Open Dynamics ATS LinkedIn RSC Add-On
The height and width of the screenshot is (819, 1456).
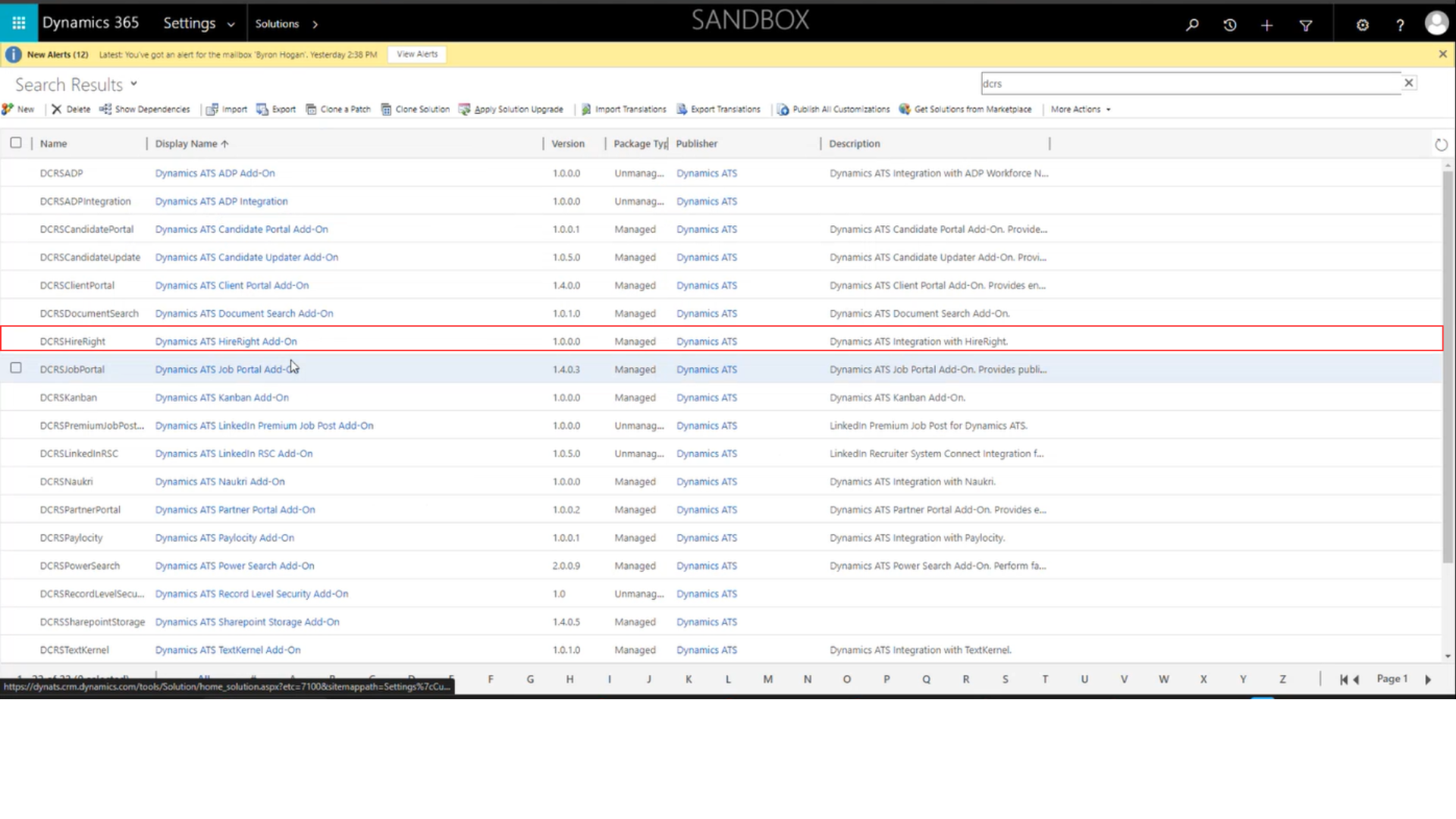[234, 453]
